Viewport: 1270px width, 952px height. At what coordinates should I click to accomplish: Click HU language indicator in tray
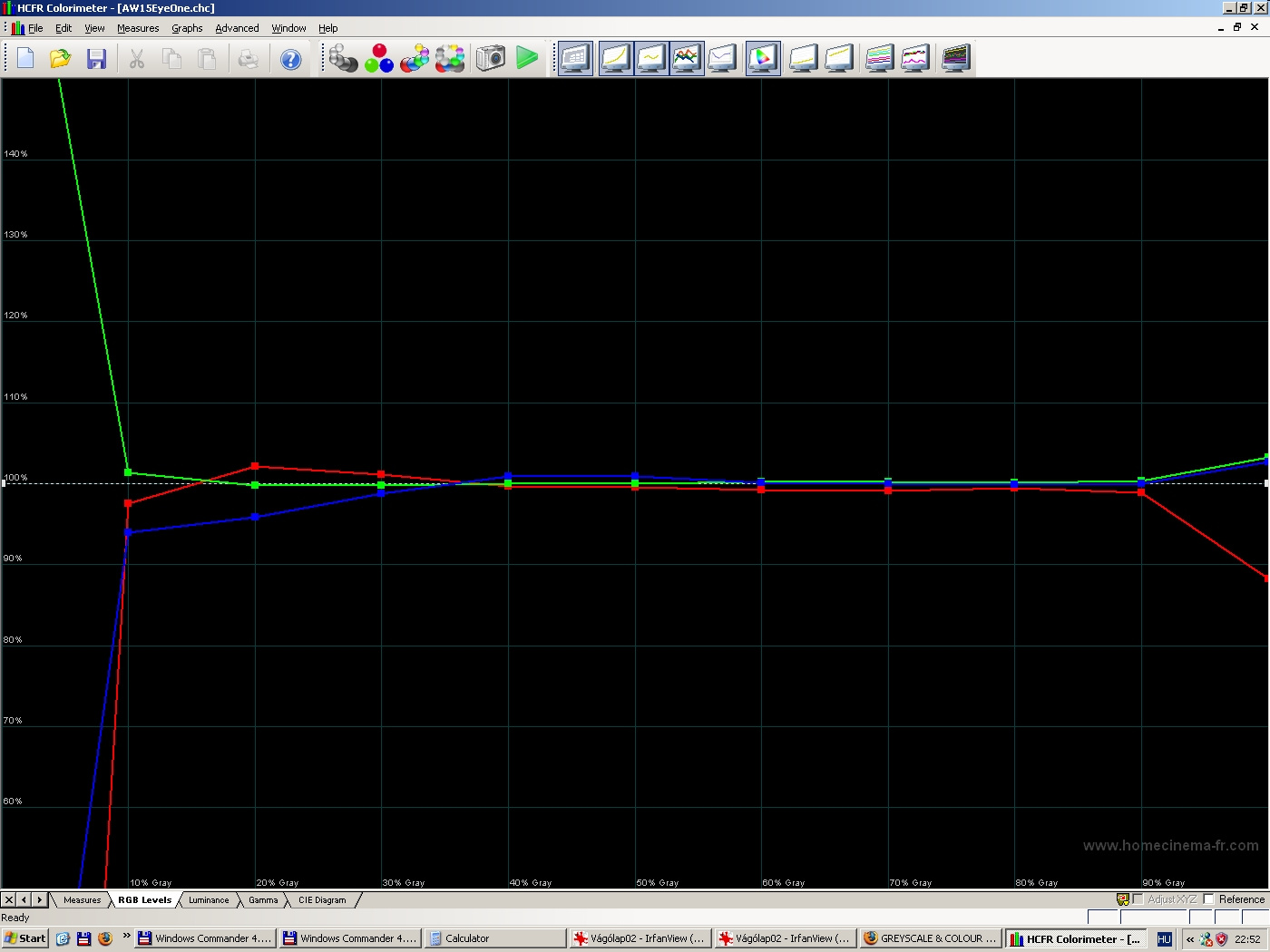(x=1165, y=939)
